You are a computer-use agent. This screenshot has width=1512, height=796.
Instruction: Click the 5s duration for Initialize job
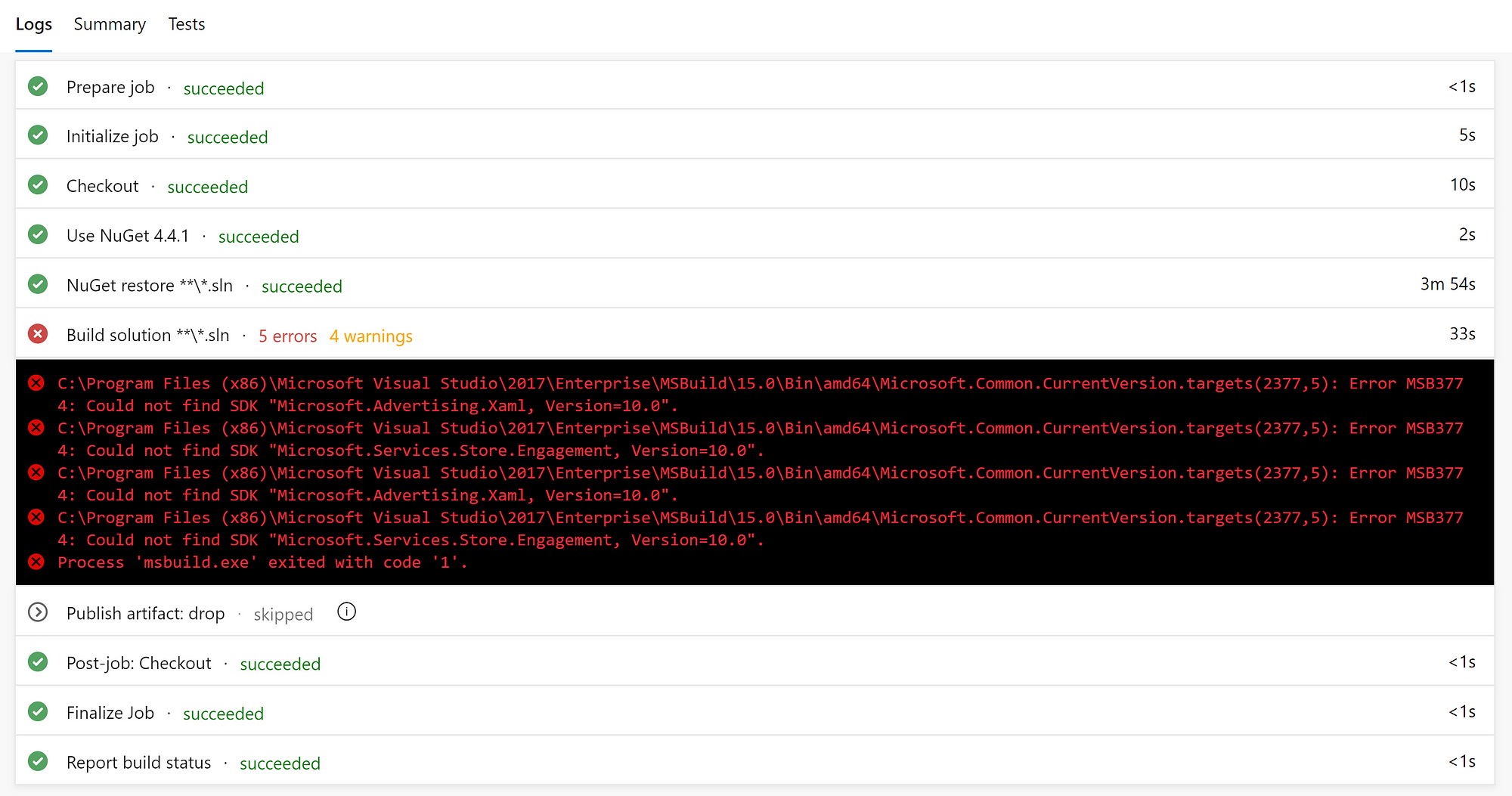1467,135
